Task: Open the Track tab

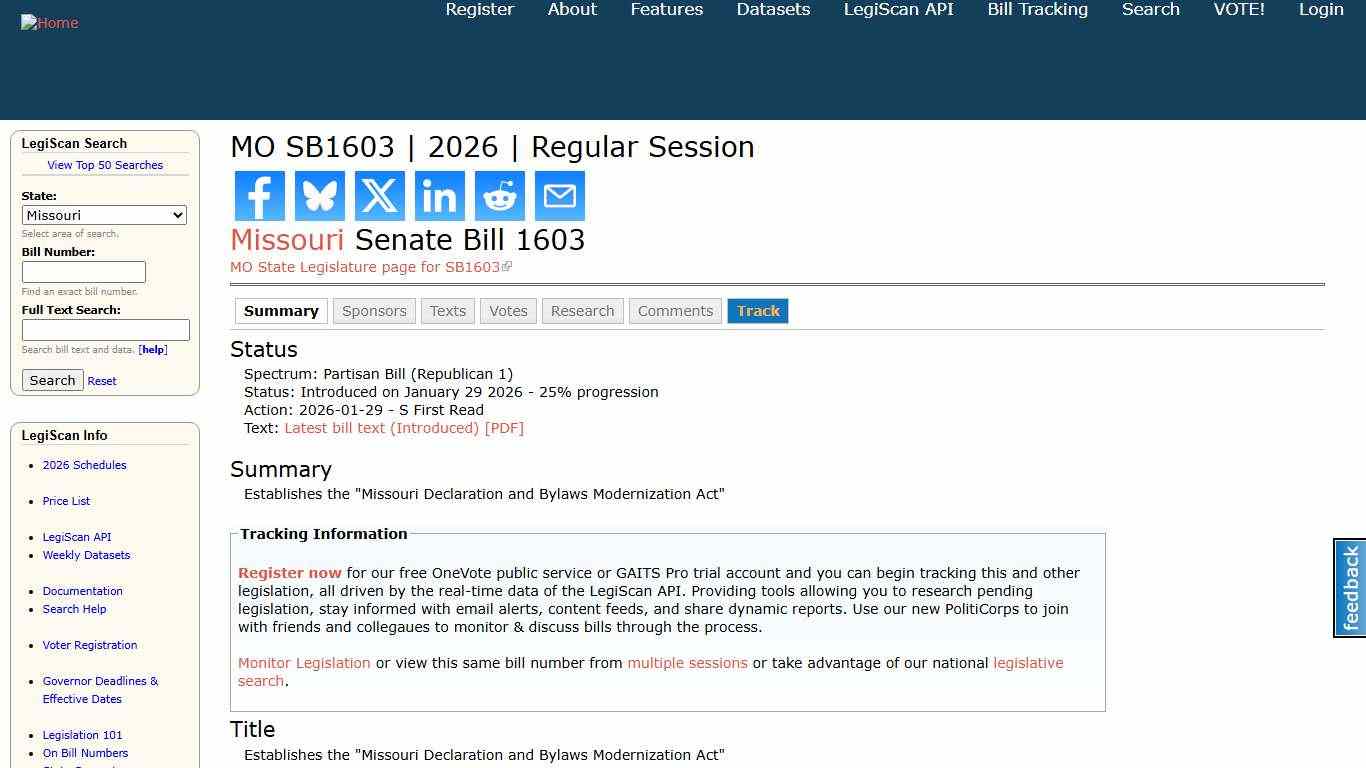Action: 757,311
